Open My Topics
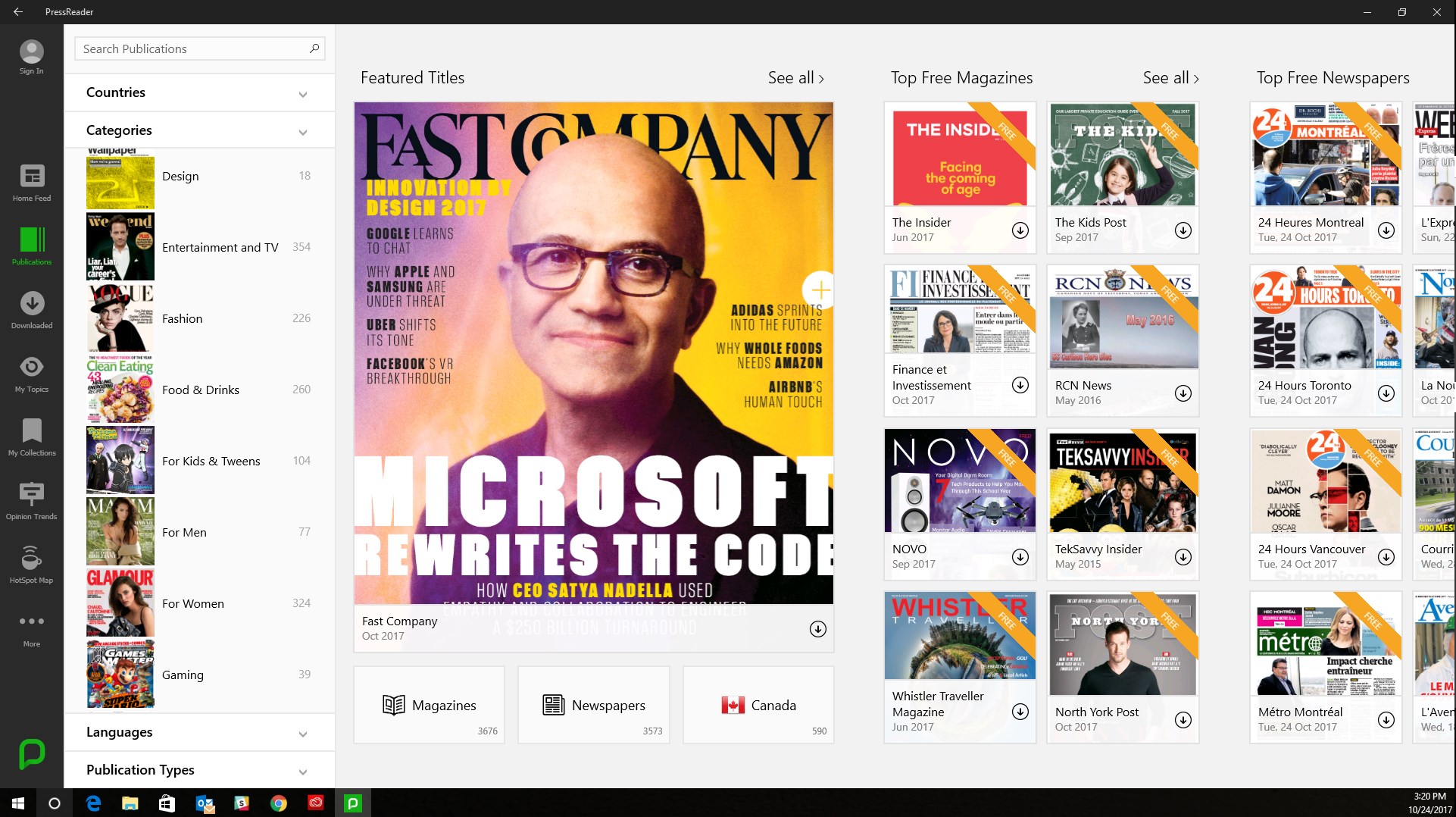This screenshot has width=1456, height=817. pos(31,372)
